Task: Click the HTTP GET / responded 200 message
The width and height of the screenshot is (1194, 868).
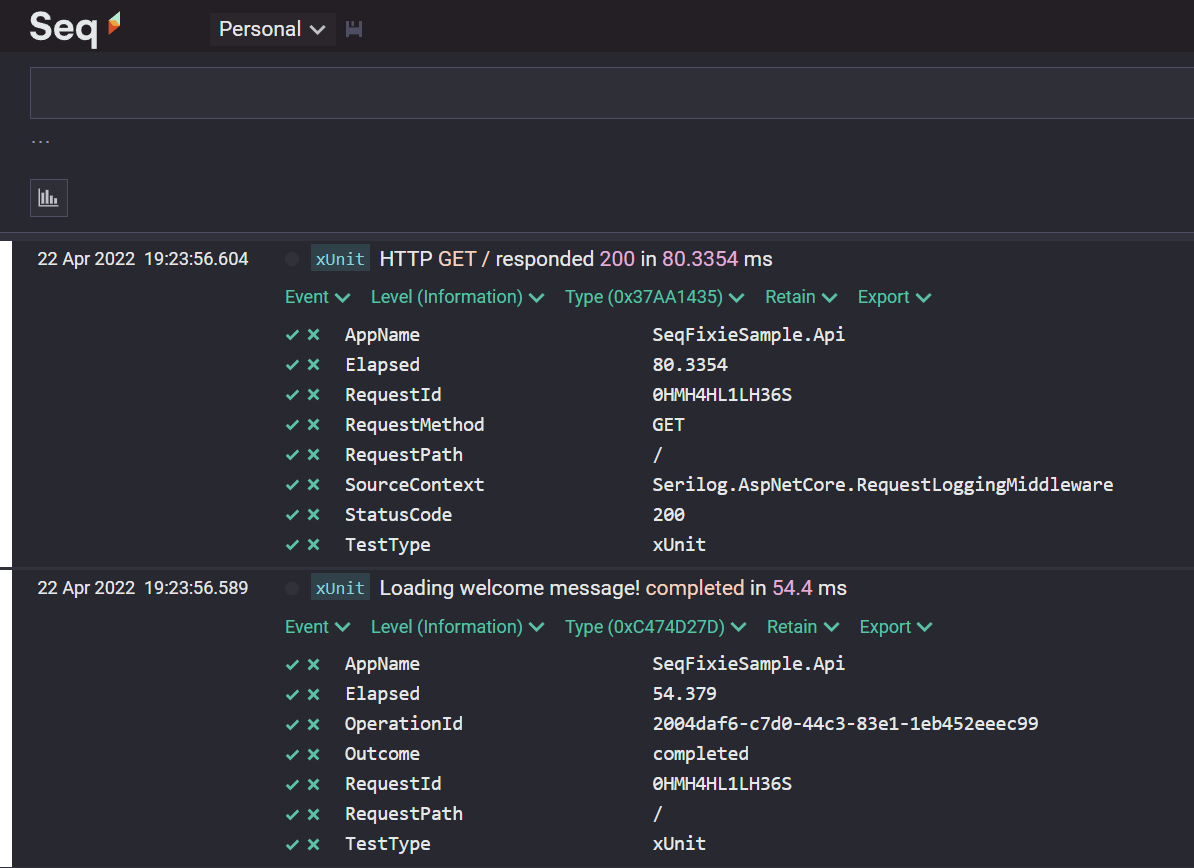Action: pyautogui.click(x=576, y=259)
